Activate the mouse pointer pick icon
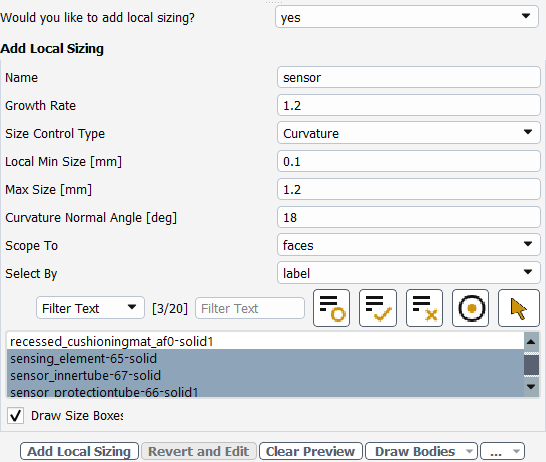 point(518,308)
